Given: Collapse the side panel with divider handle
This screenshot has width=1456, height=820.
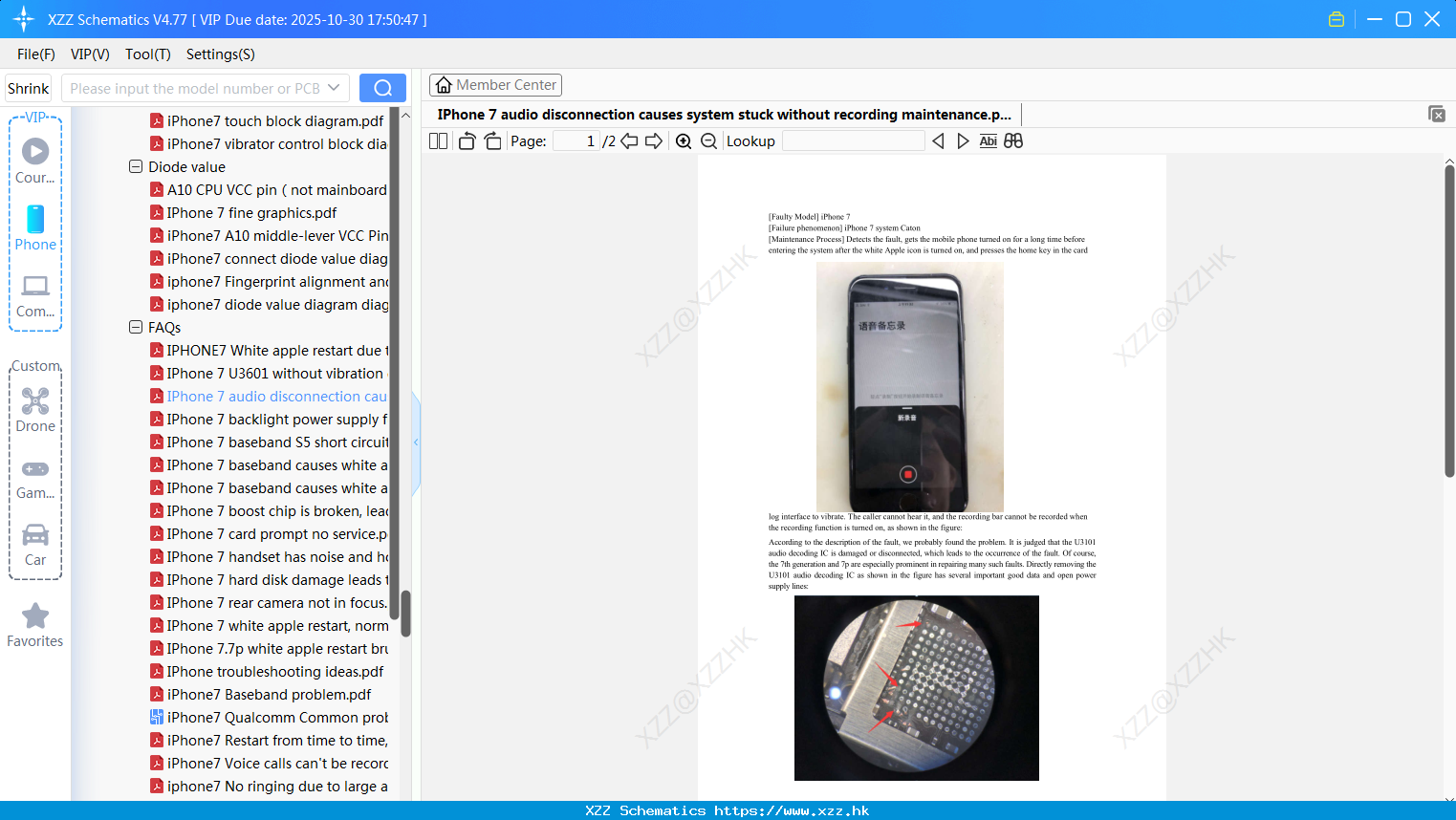Looking at the screenshot, I should click(x=416, y=442).
